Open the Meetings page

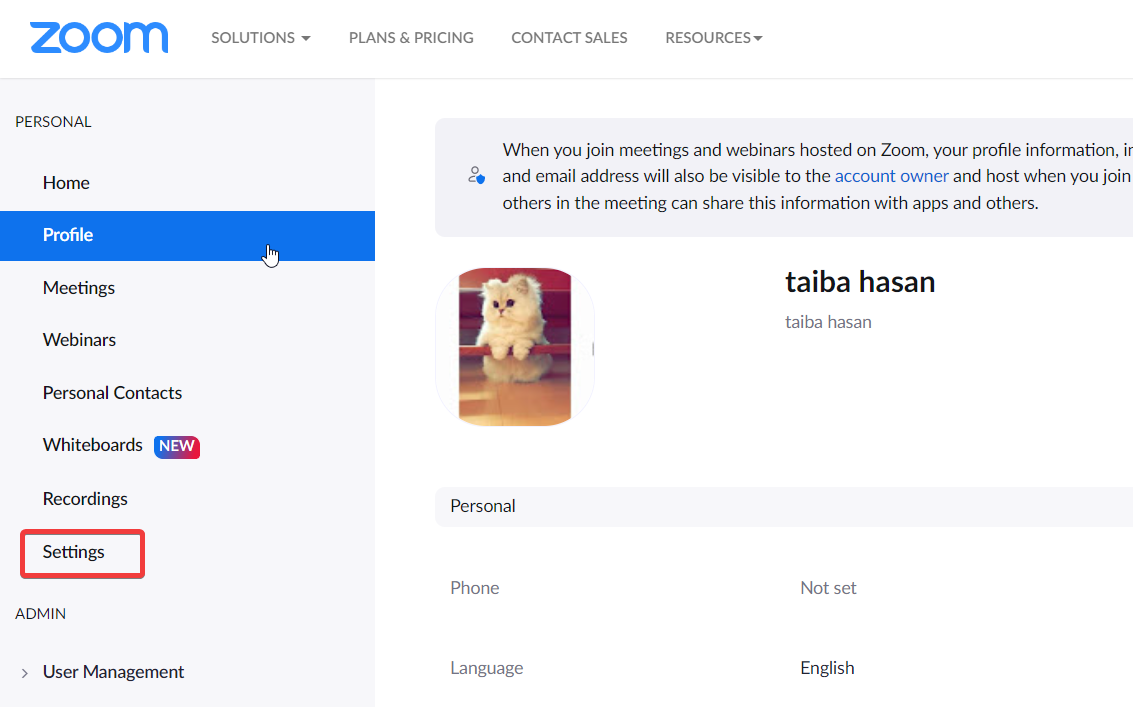pos(79,288)
